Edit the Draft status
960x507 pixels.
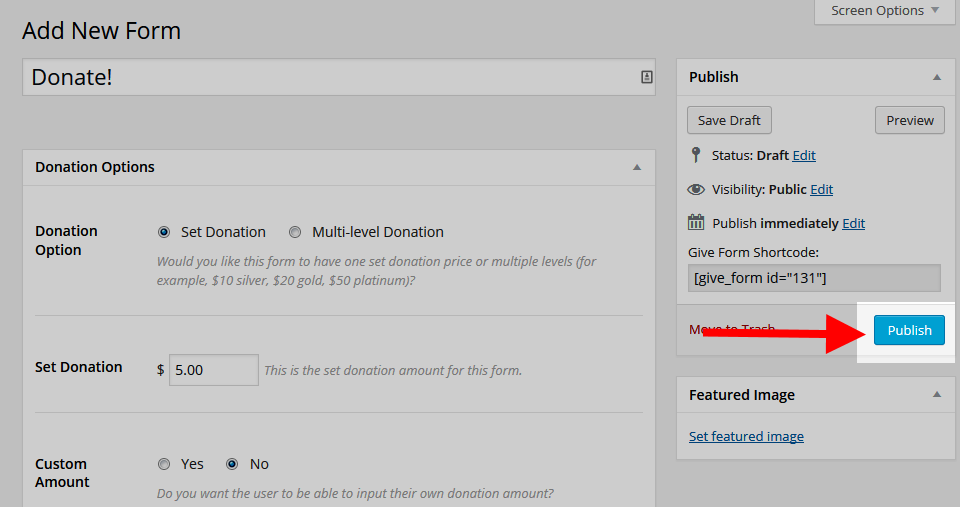point(804,155)
